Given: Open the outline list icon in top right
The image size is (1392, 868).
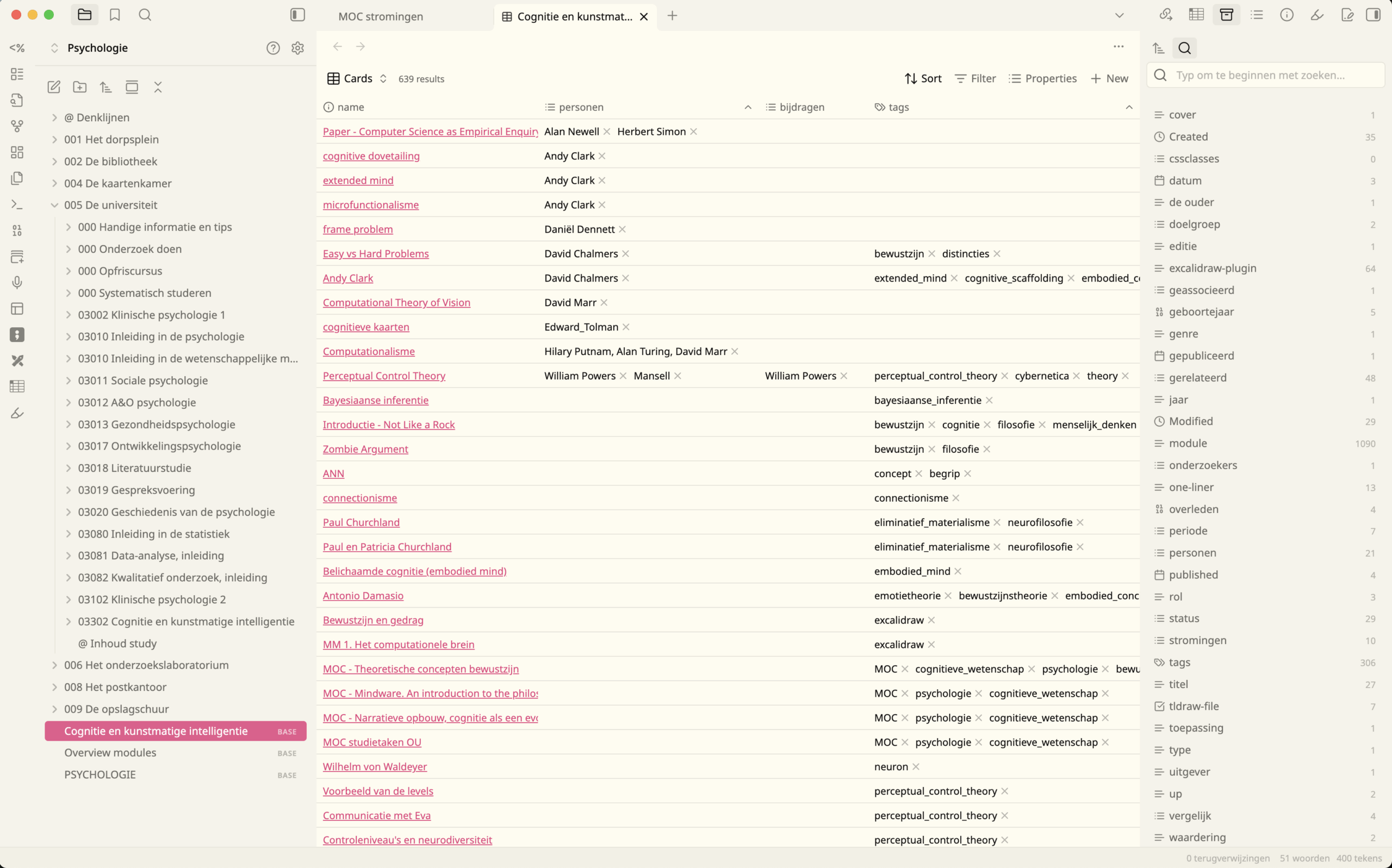Looking at the screenshot, I should (x=1257, y=15).
